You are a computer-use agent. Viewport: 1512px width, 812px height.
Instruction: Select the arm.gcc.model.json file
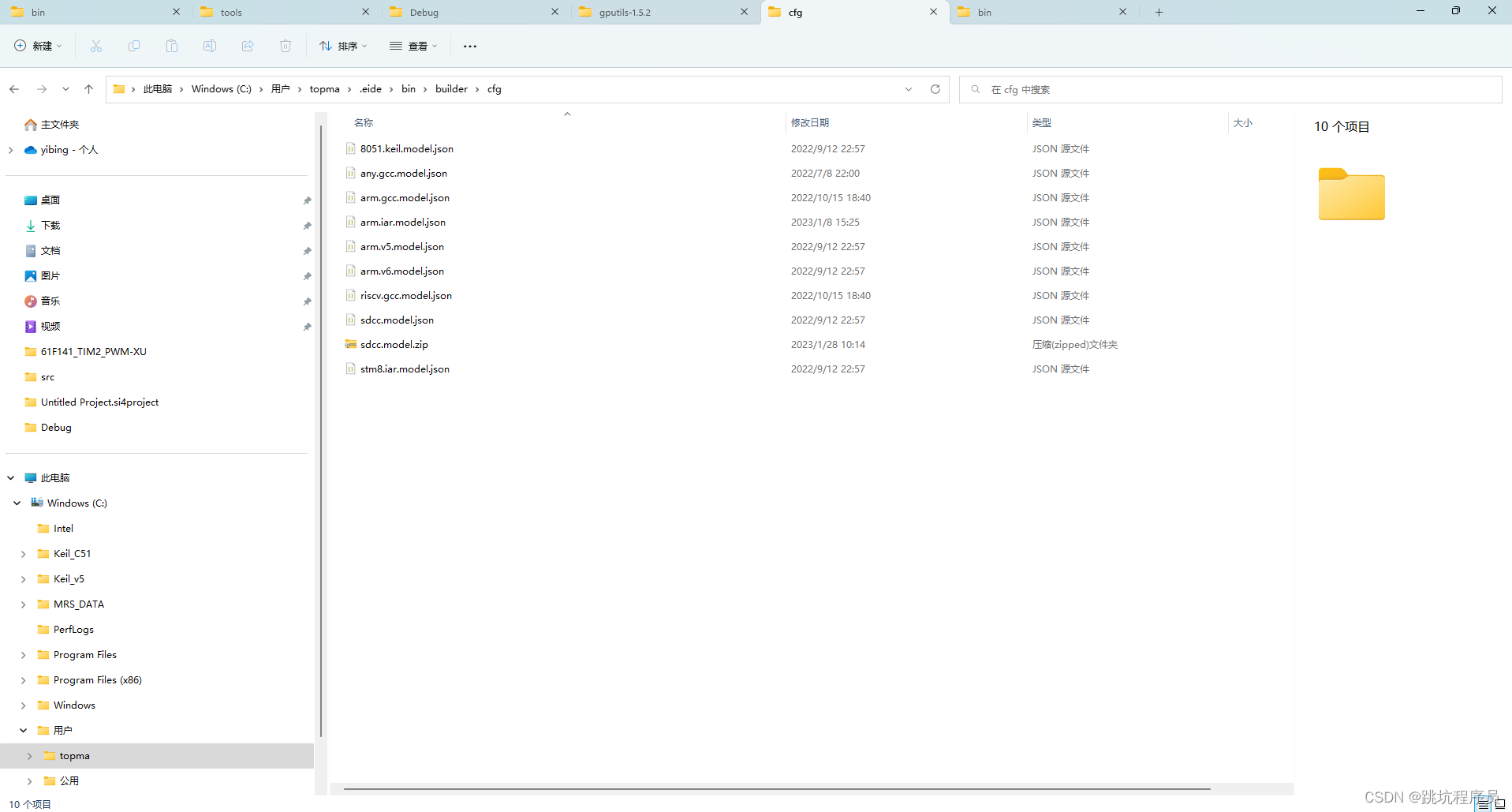(405, 197)
